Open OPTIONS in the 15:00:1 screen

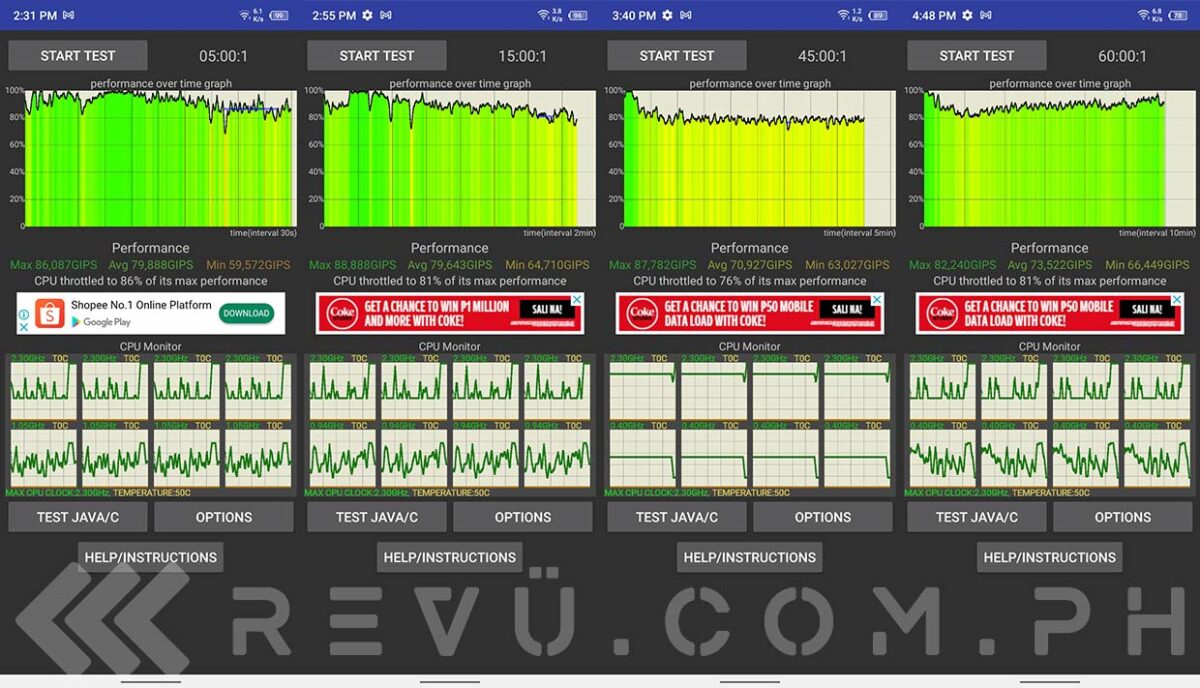[x=522, y=517]
